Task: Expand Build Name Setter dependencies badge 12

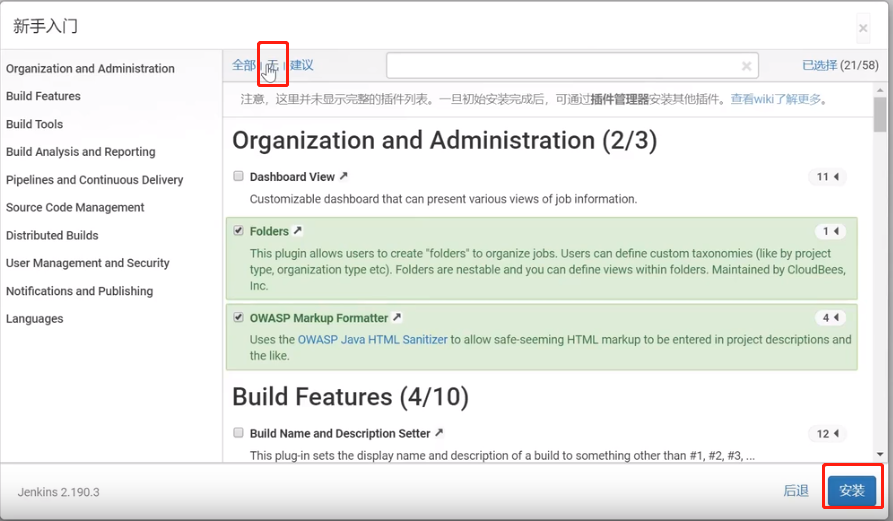Action: [828, 434]
